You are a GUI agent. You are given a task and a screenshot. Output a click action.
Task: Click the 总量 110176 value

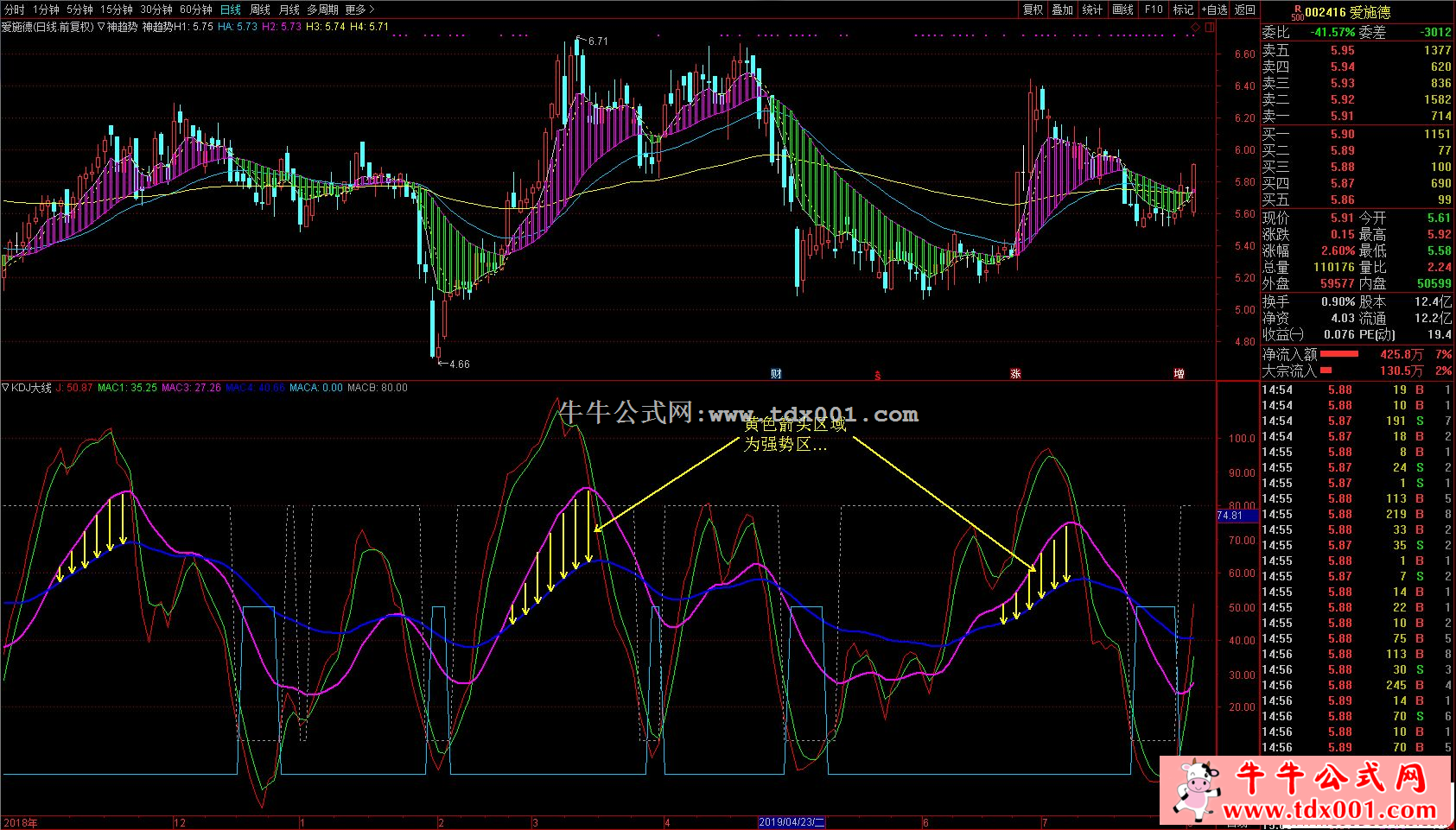[1334, 267]
